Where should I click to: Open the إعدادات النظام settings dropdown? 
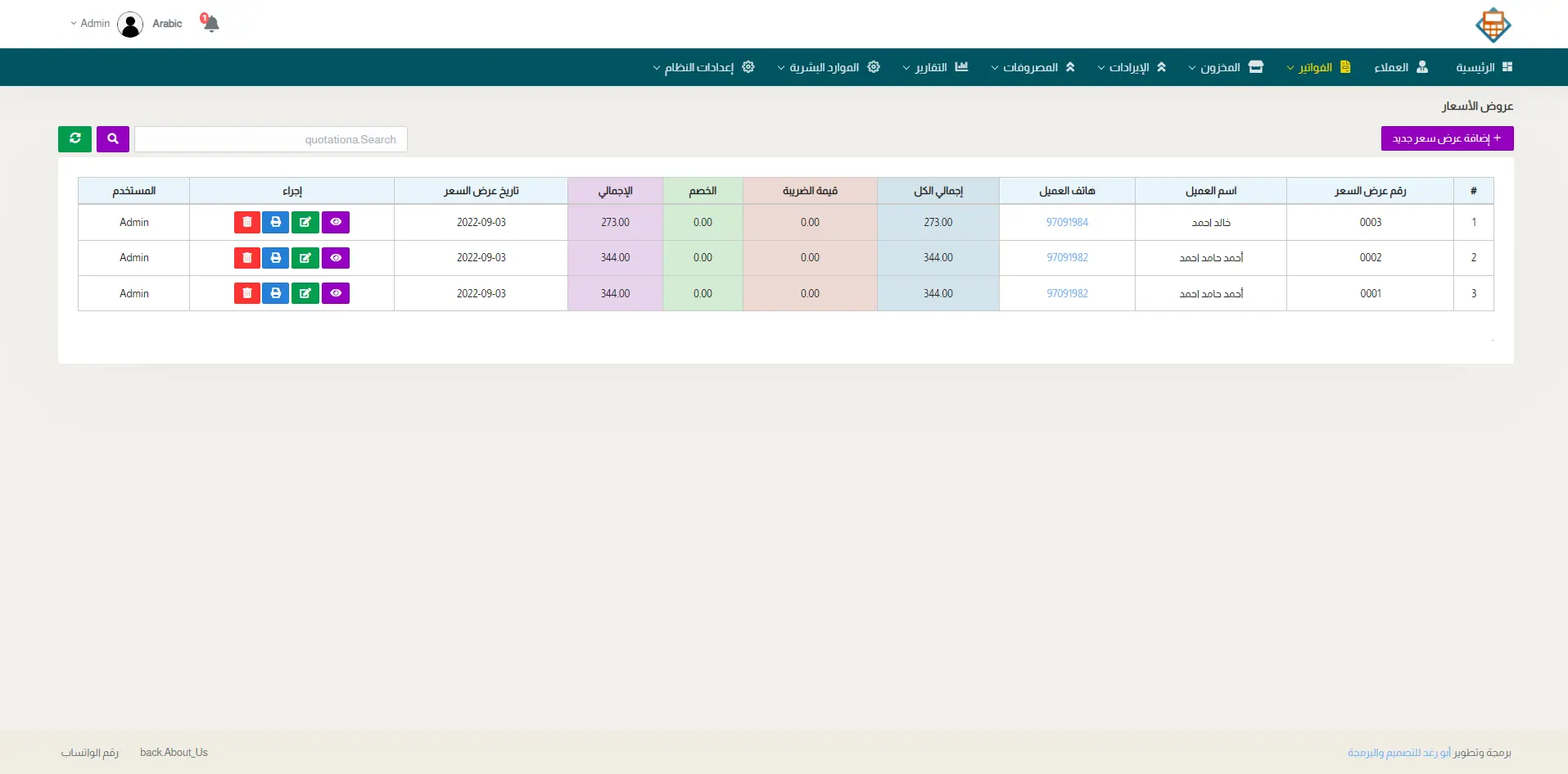coord(703,67)
